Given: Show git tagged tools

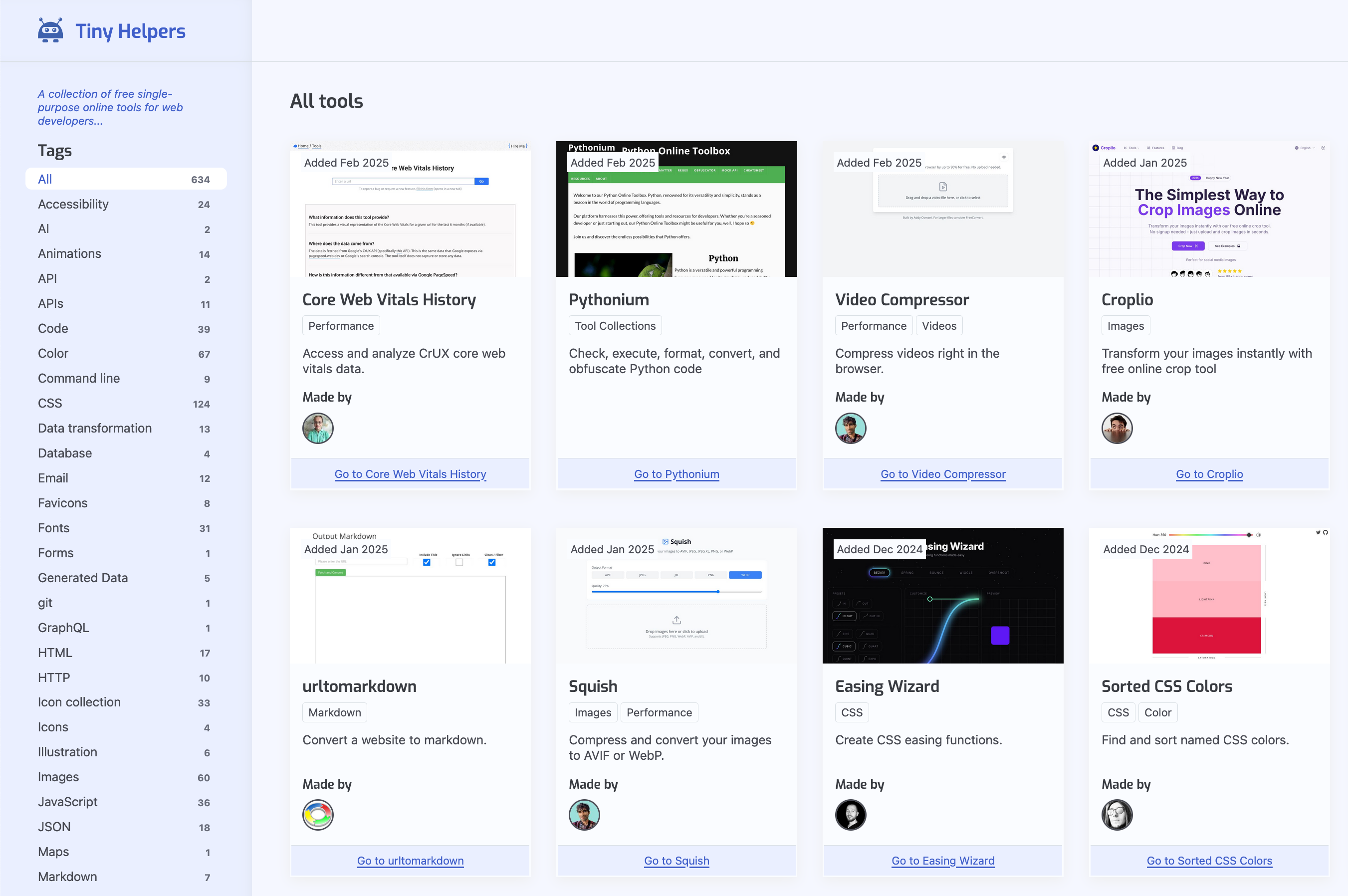Looking at the screenshot, I should 126,603.
